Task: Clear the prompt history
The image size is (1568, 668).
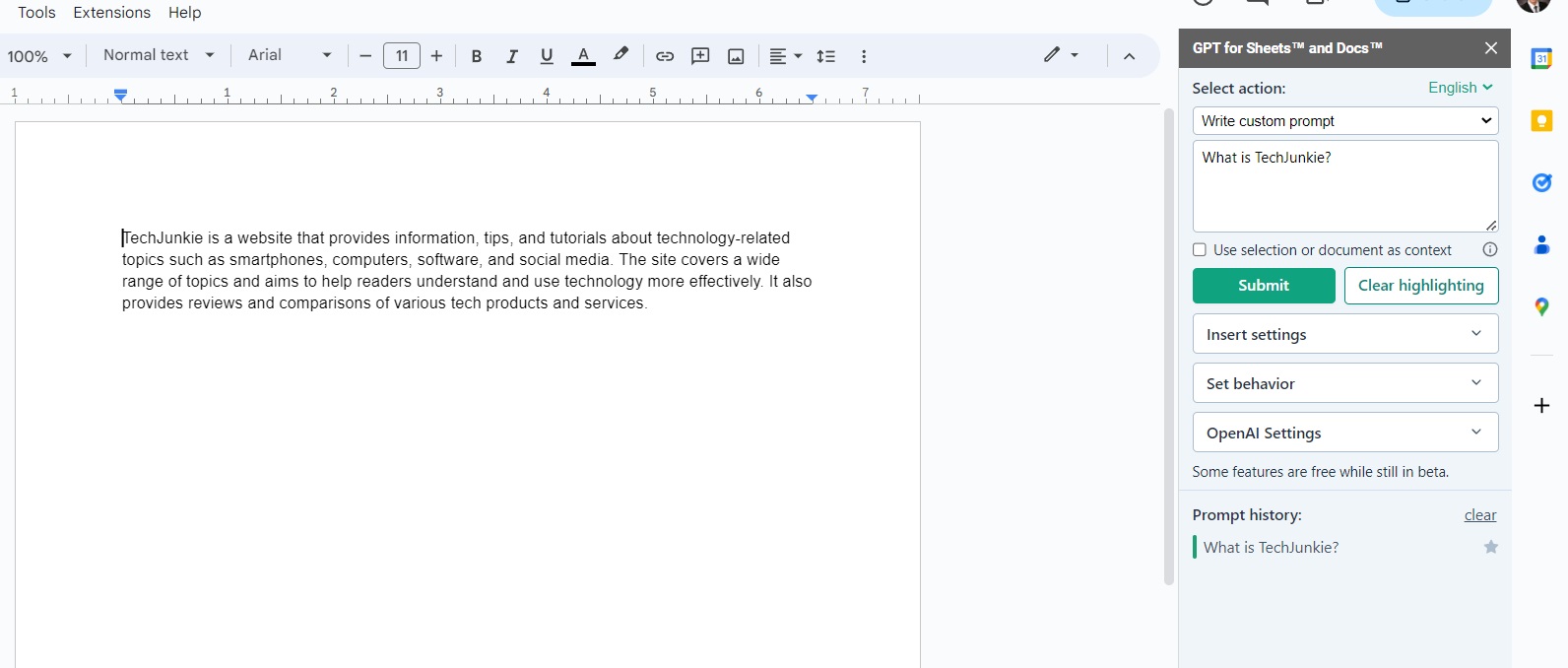Action: 1480,515
